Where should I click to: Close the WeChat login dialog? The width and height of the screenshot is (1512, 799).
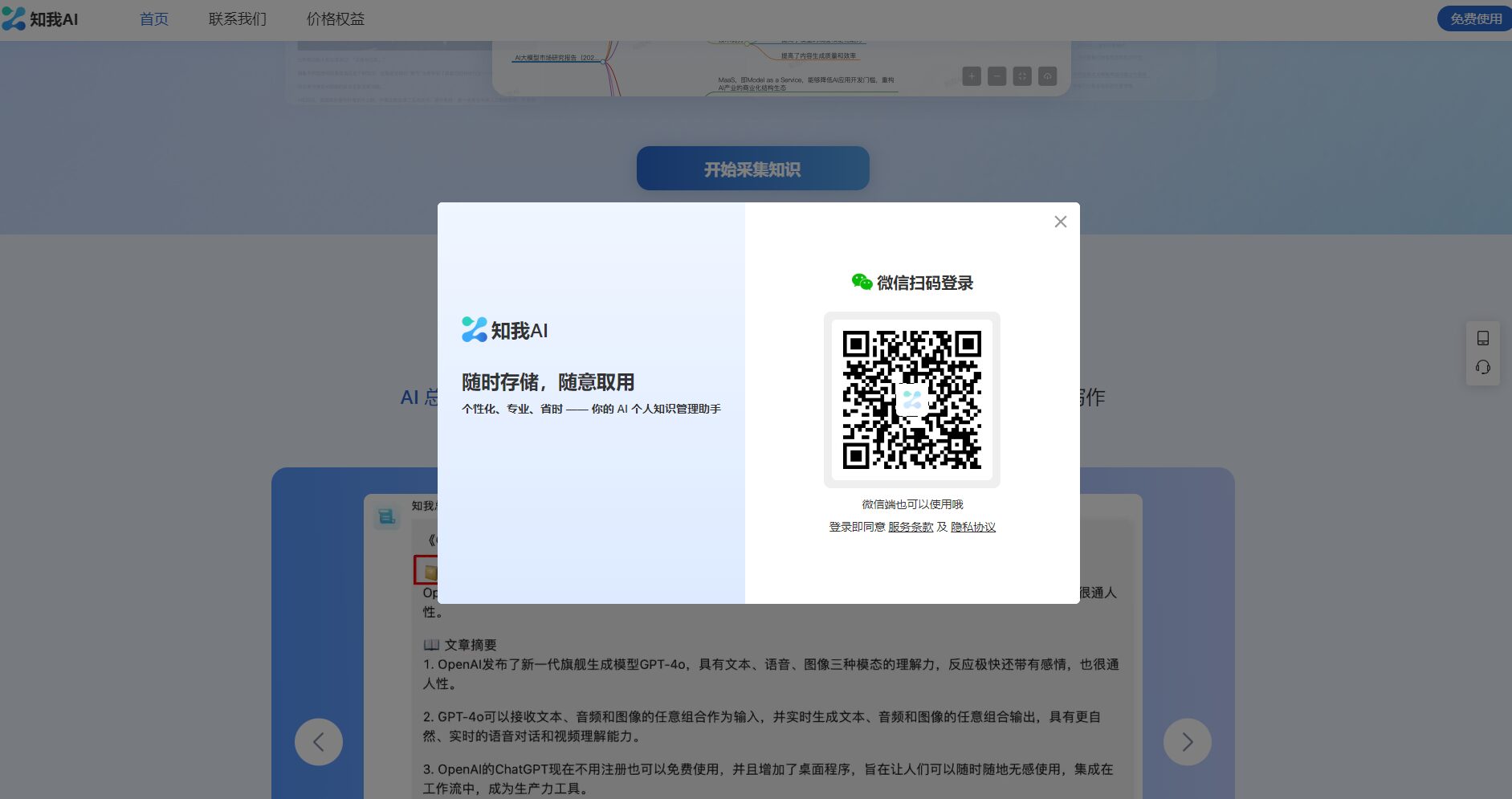click(1060, 222)
